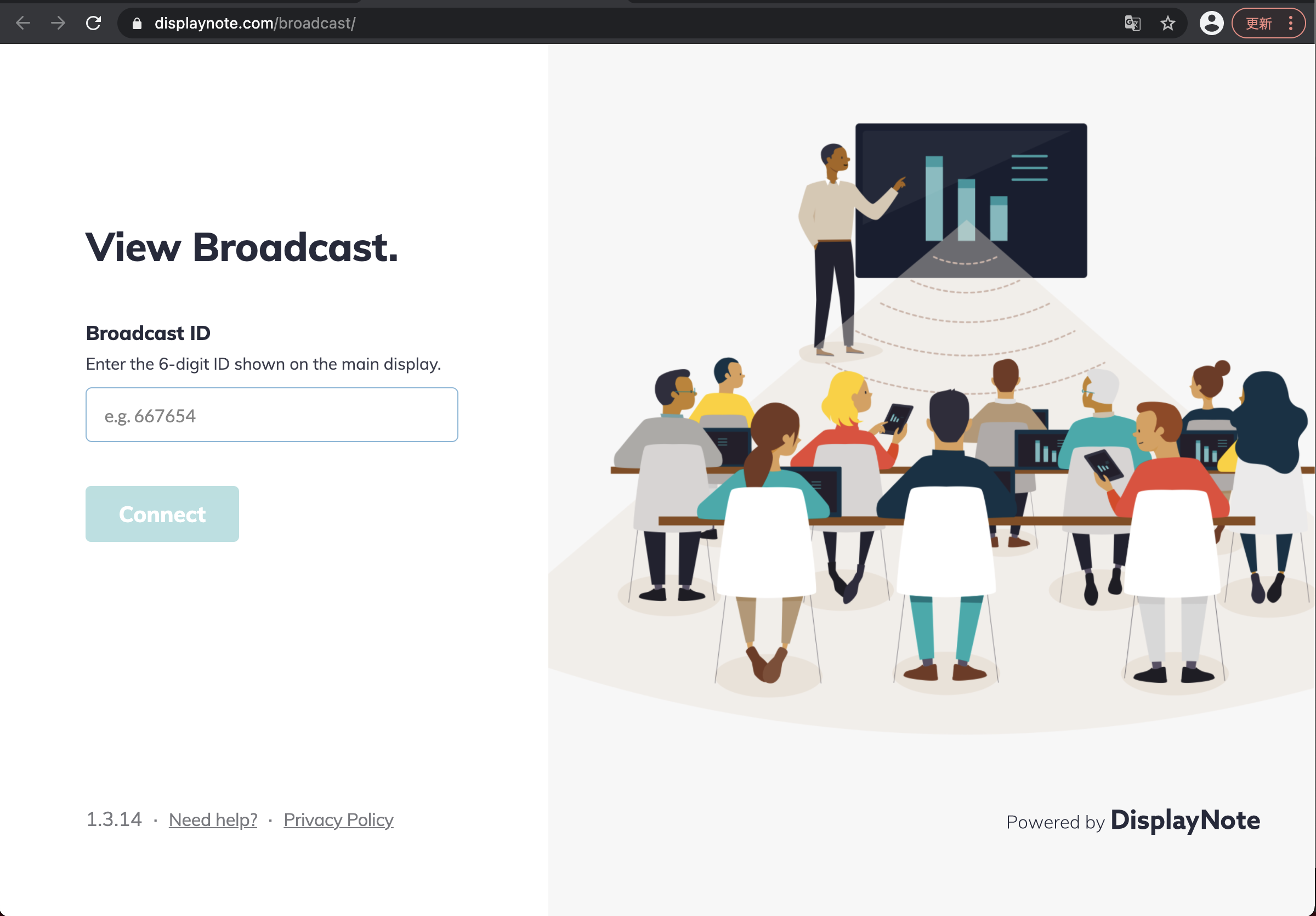Open the Chrome three-dot menu
This screenshot has height=916, width=1316.
click(1290, 23)
